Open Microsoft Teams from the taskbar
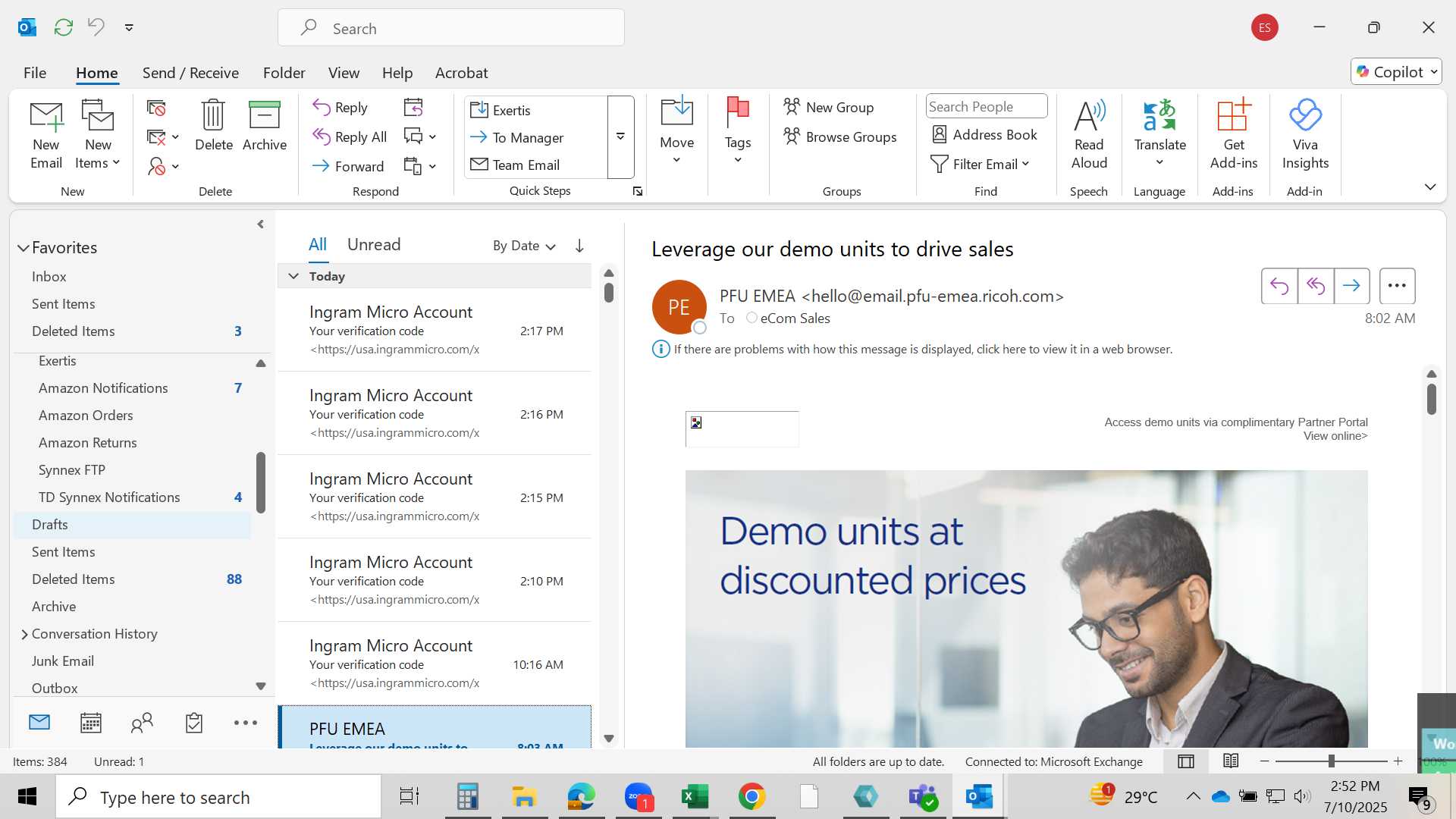 [923, 797]
